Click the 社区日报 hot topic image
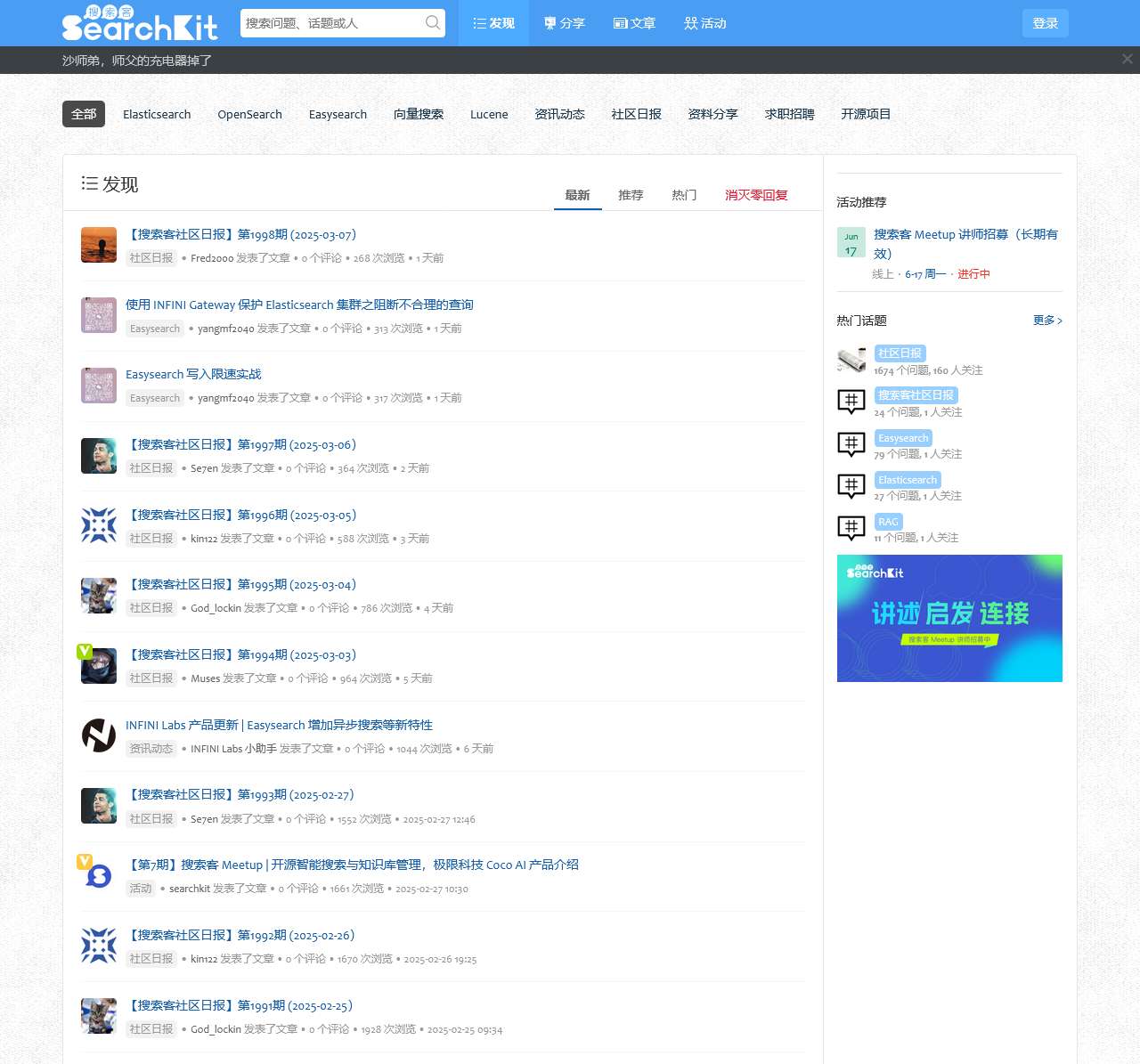 [851, 360]
